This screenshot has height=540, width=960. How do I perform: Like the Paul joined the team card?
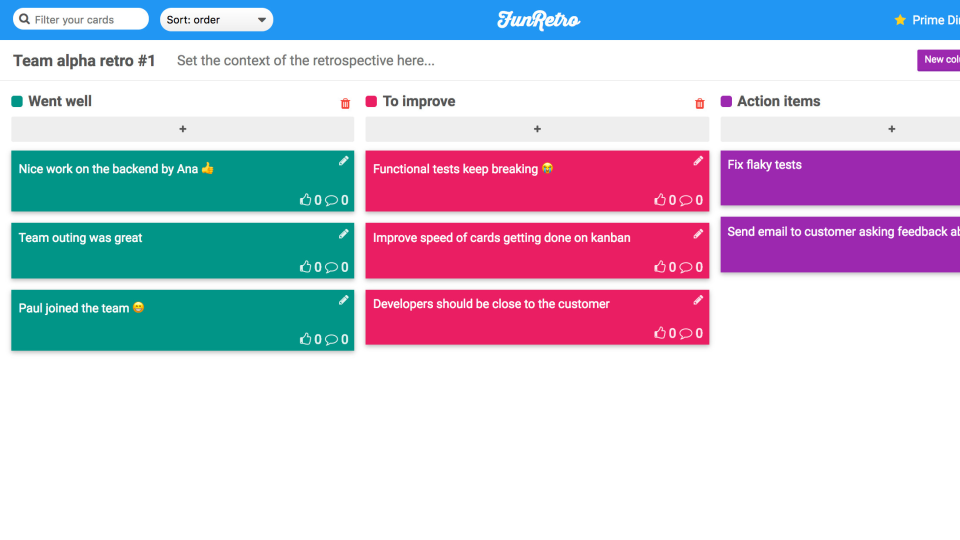(x=306, y=339)
